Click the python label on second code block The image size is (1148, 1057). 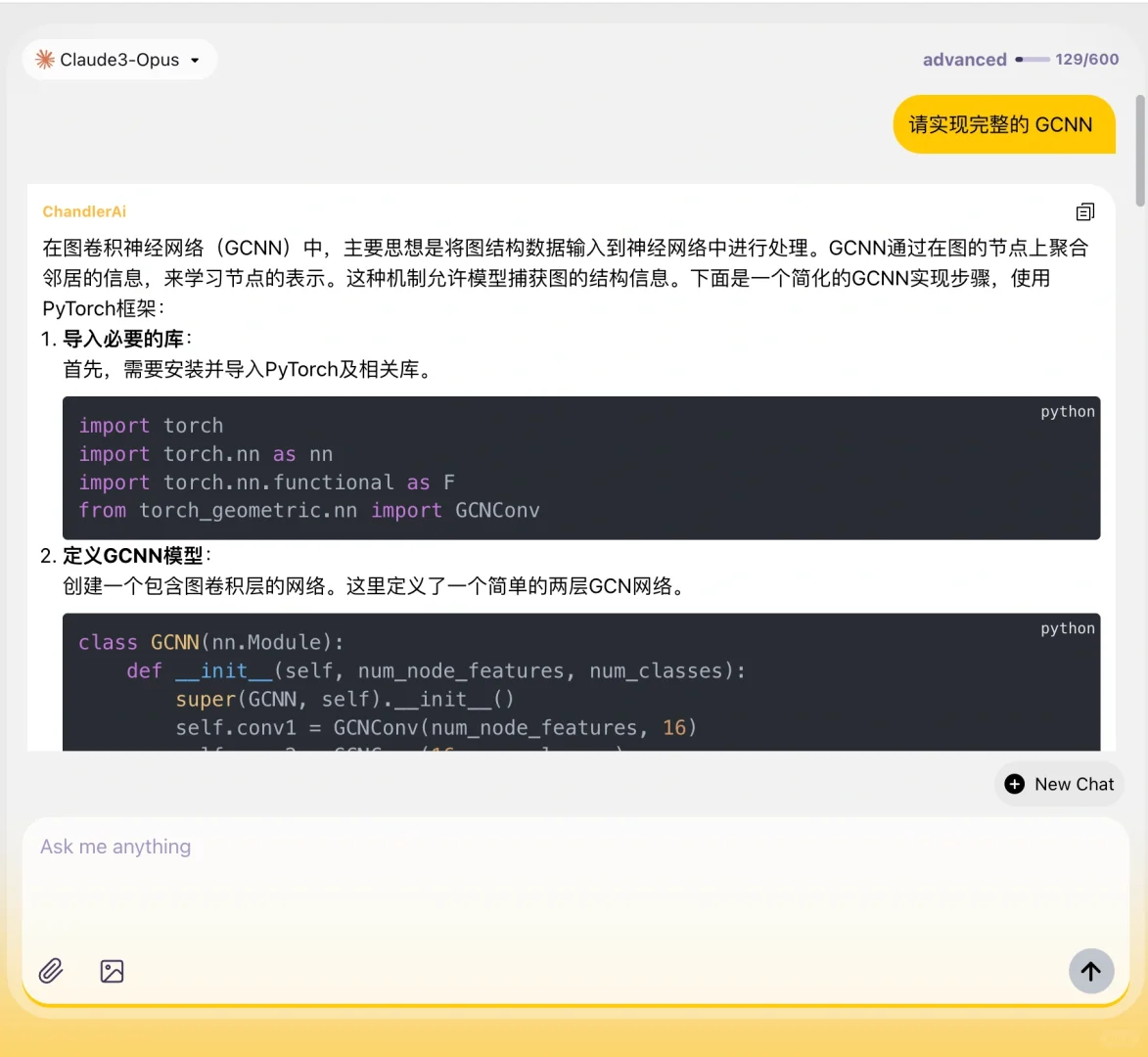[1068, 628]
